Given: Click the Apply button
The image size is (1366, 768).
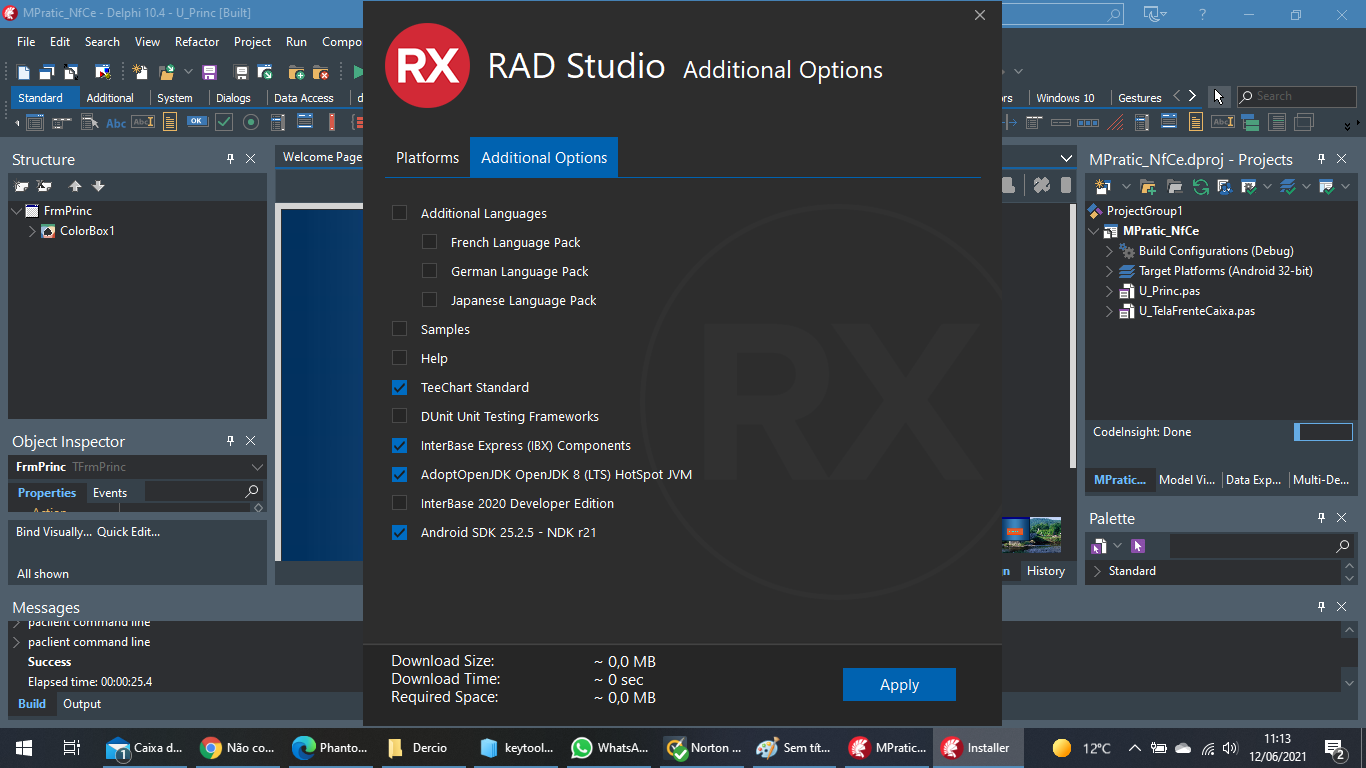Looking at the screenshot, I should (899, 684).
